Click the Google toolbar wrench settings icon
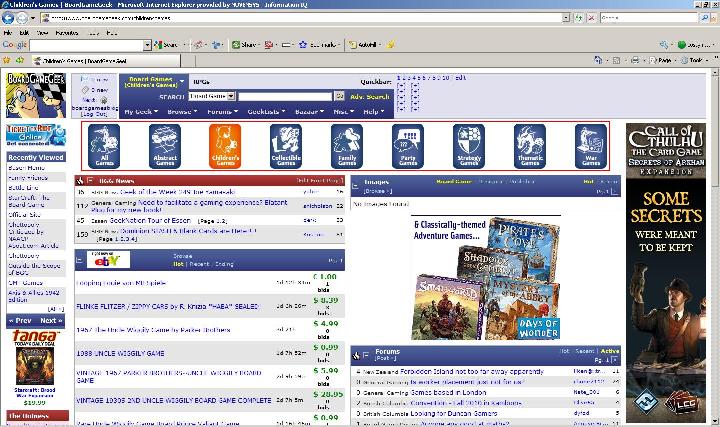The image size is (720, 427). 664,45
